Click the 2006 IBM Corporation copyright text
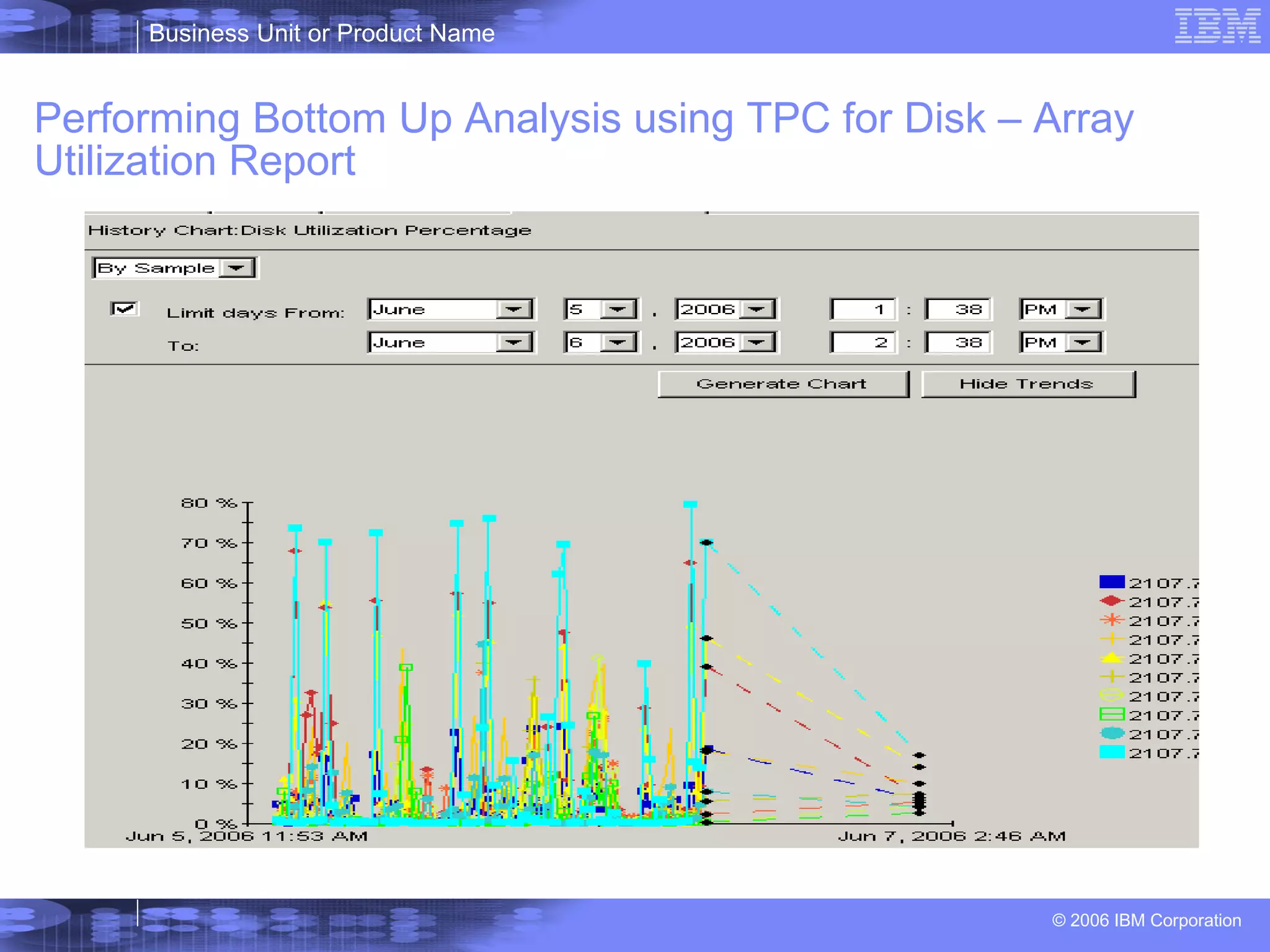 click(x=1147, y=920)
